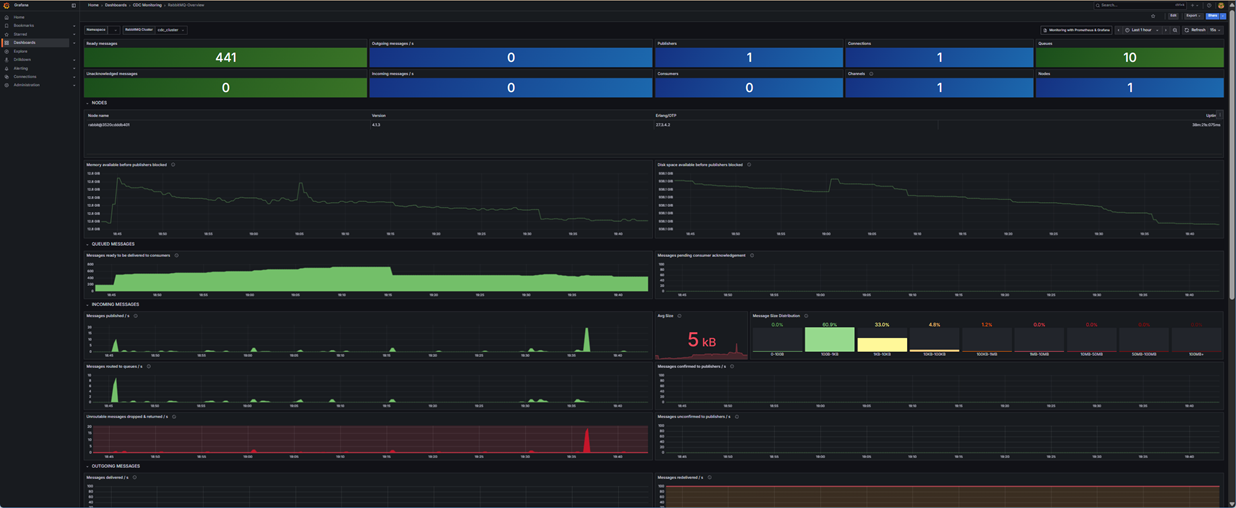1236x508 pixels.
Task: Star this dashboard as favorite
Action: pos(1153,16)
